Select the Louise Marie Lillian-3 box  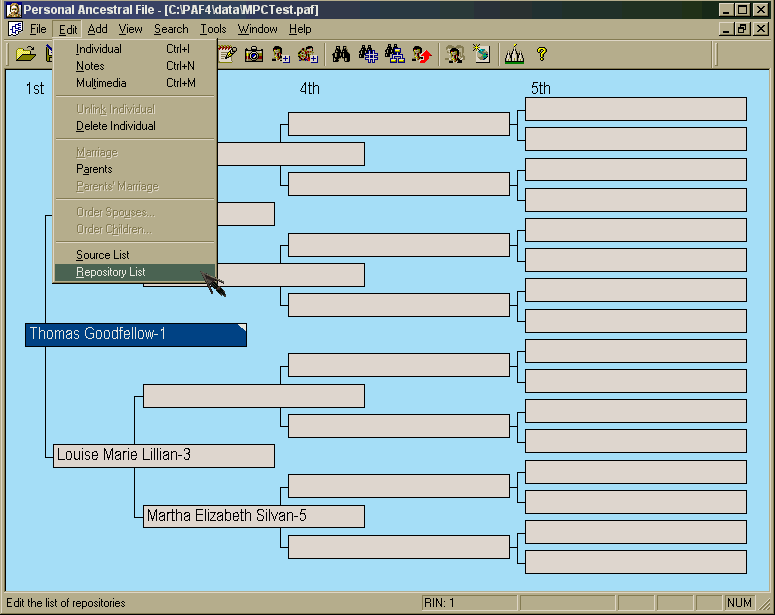(164, 455)
